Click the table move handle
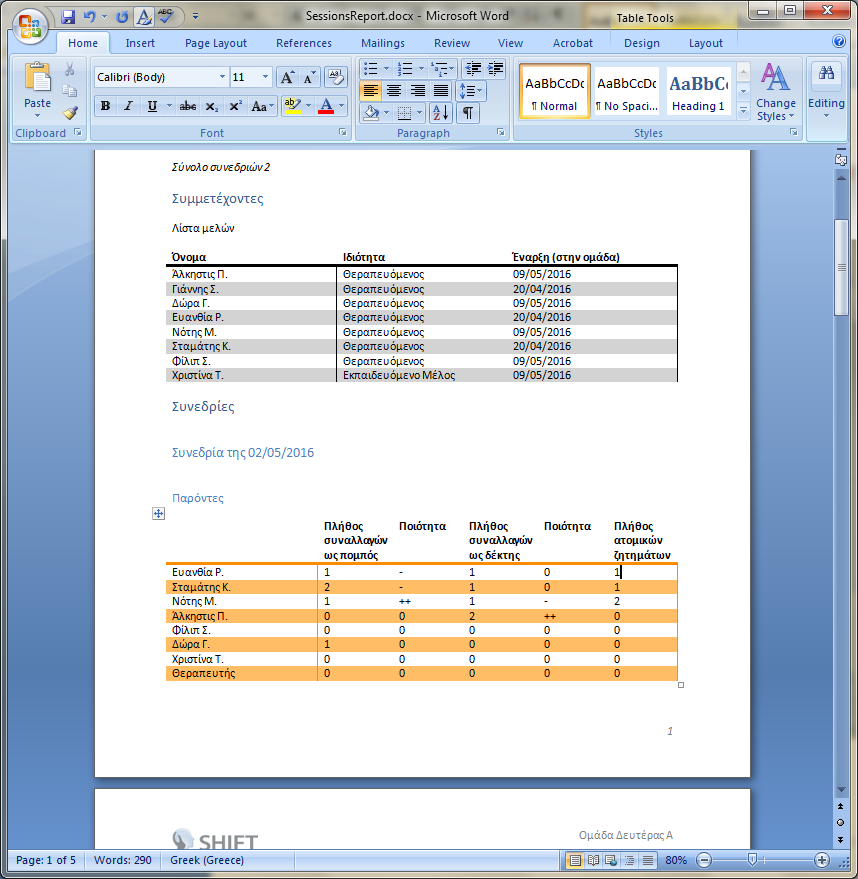The width and height of the screenshot is (858, 879). coord(159,513)
